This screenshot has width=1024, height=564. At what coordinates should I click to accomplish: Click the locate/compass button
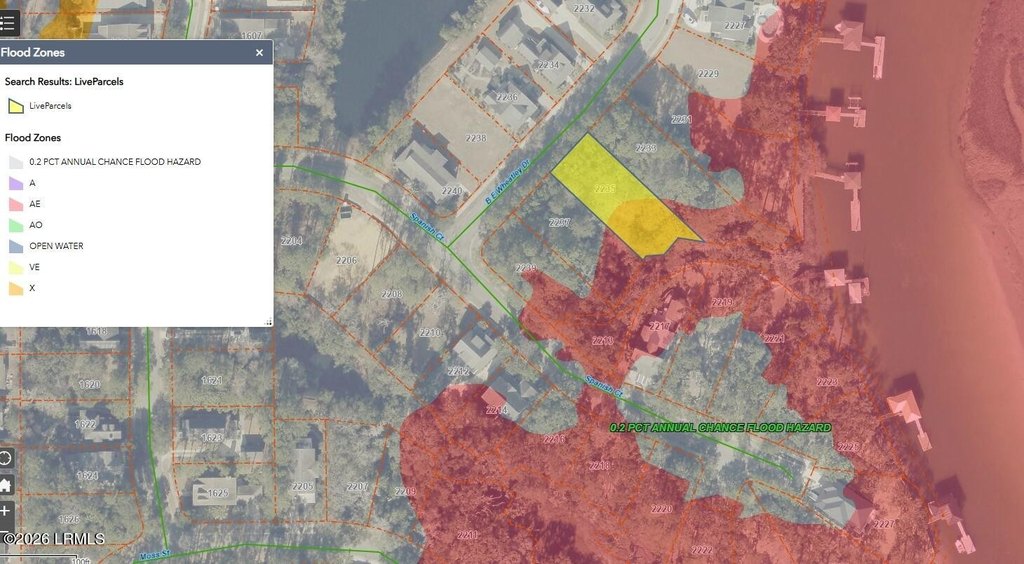pyautogui.click(x=6, y=458)
